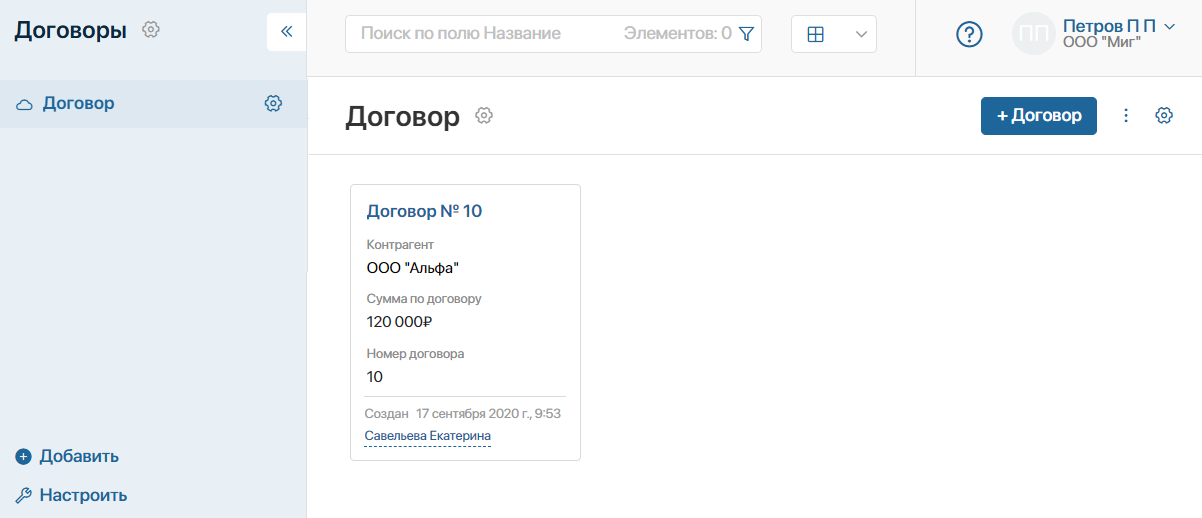Image resolution: width=1202 pixels, height=518 pixels.
Task: Open gear next to Договор page title
Action: 484,116
